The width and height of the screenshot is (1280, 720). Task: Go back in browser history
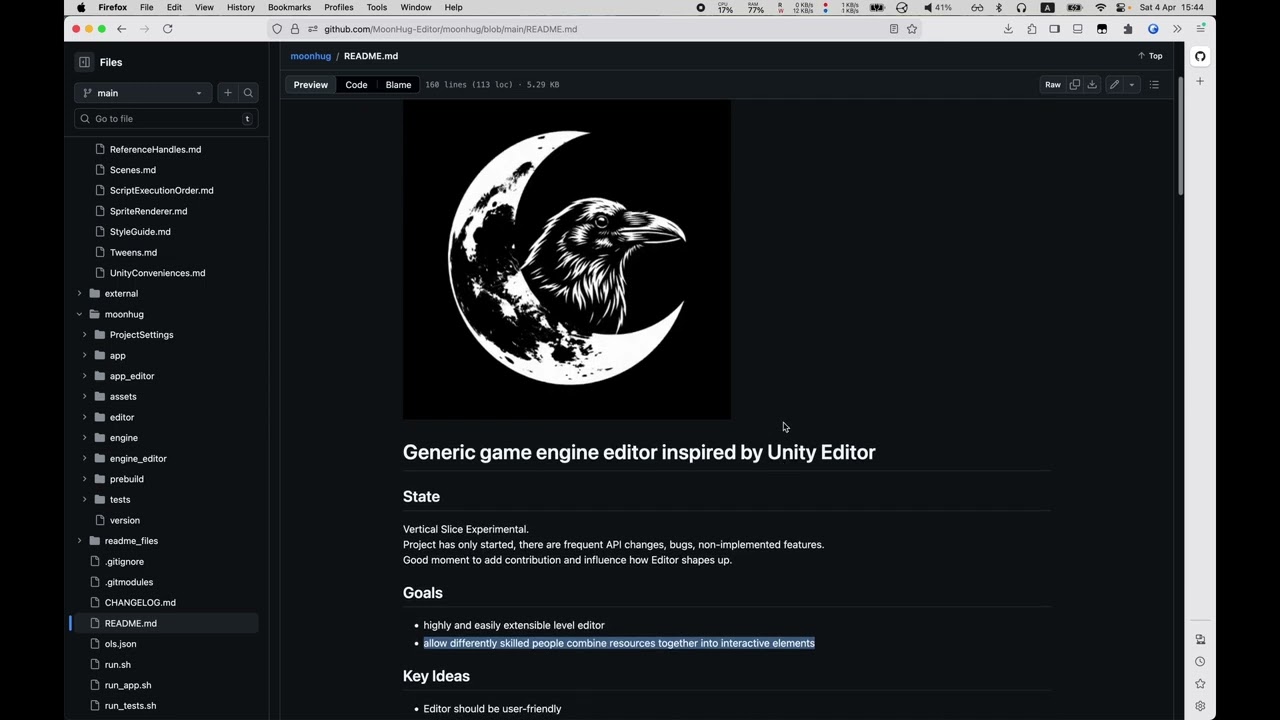(x=121, y=29)
